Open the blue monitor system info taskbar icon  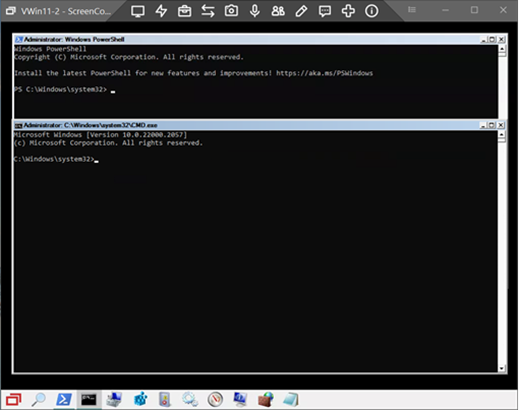tap(240, 399)
